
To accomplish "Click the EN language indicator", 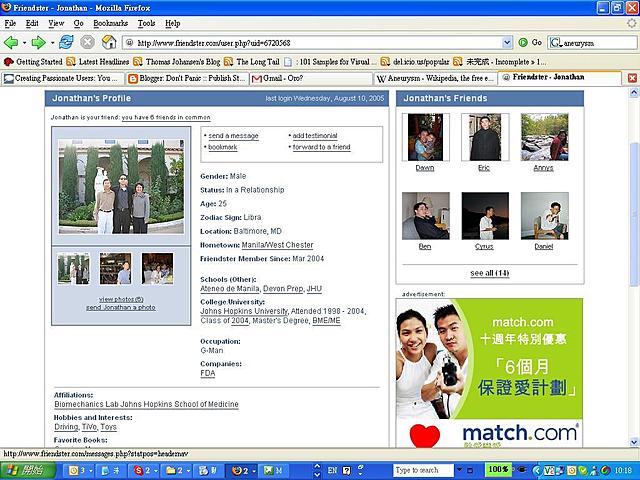I will (332, 471).
